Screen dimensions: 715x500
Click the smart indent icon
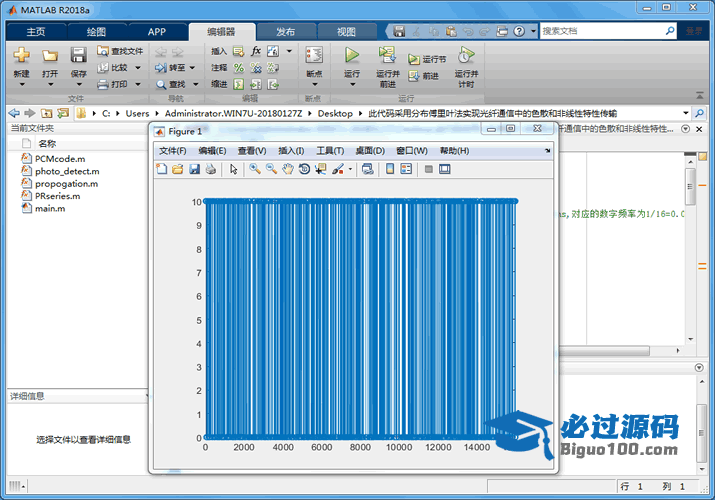click(x=238, y=84)
